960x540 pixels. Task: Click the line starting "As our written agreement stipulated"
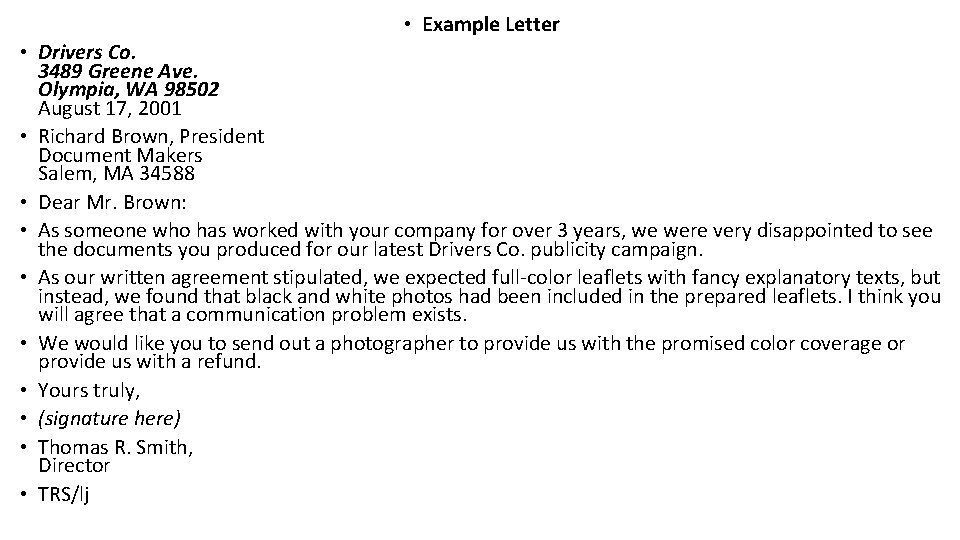coord(489,277)
